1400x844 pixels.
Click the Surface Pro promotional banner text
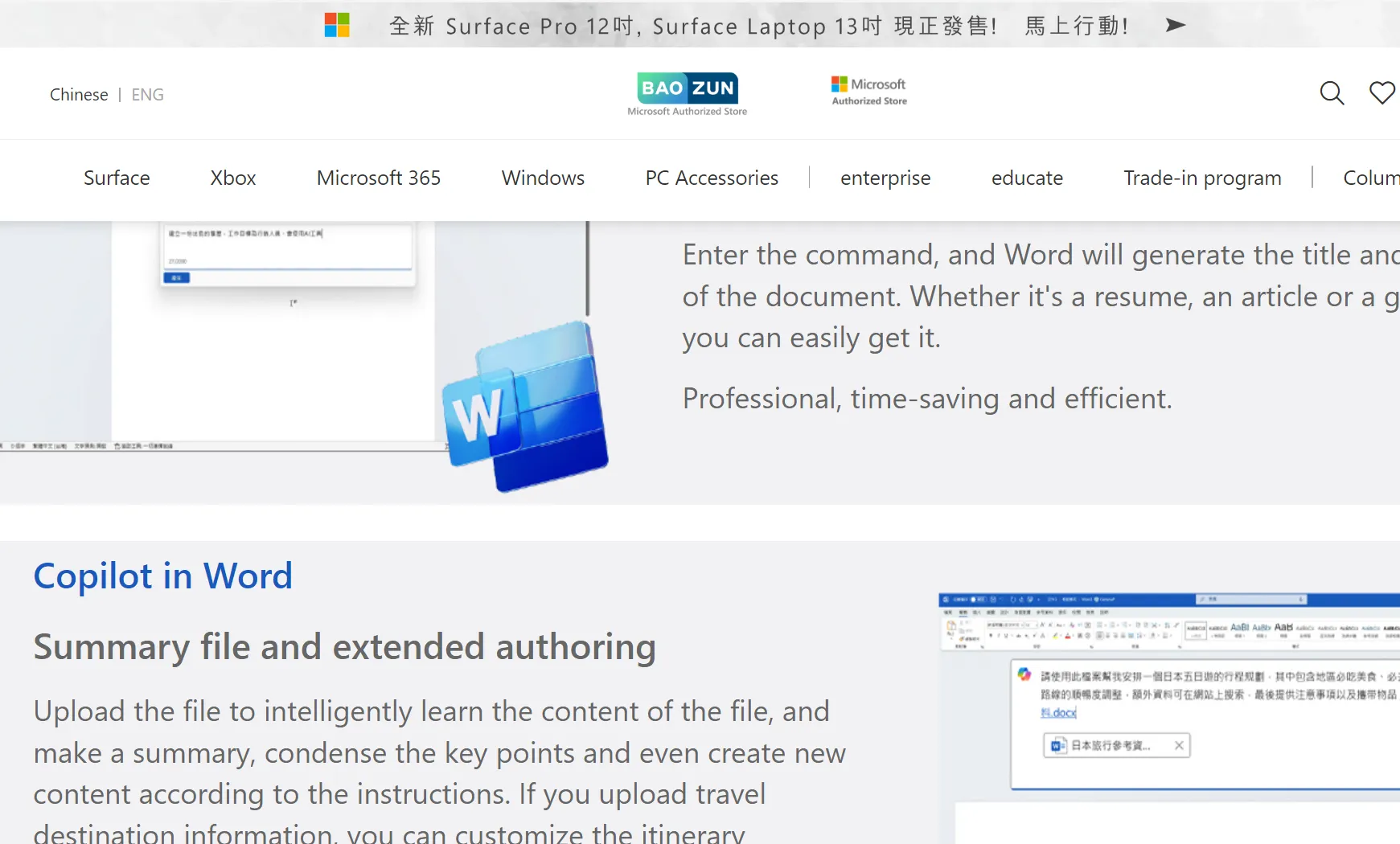pyautogui.click(x=692, y=26)
